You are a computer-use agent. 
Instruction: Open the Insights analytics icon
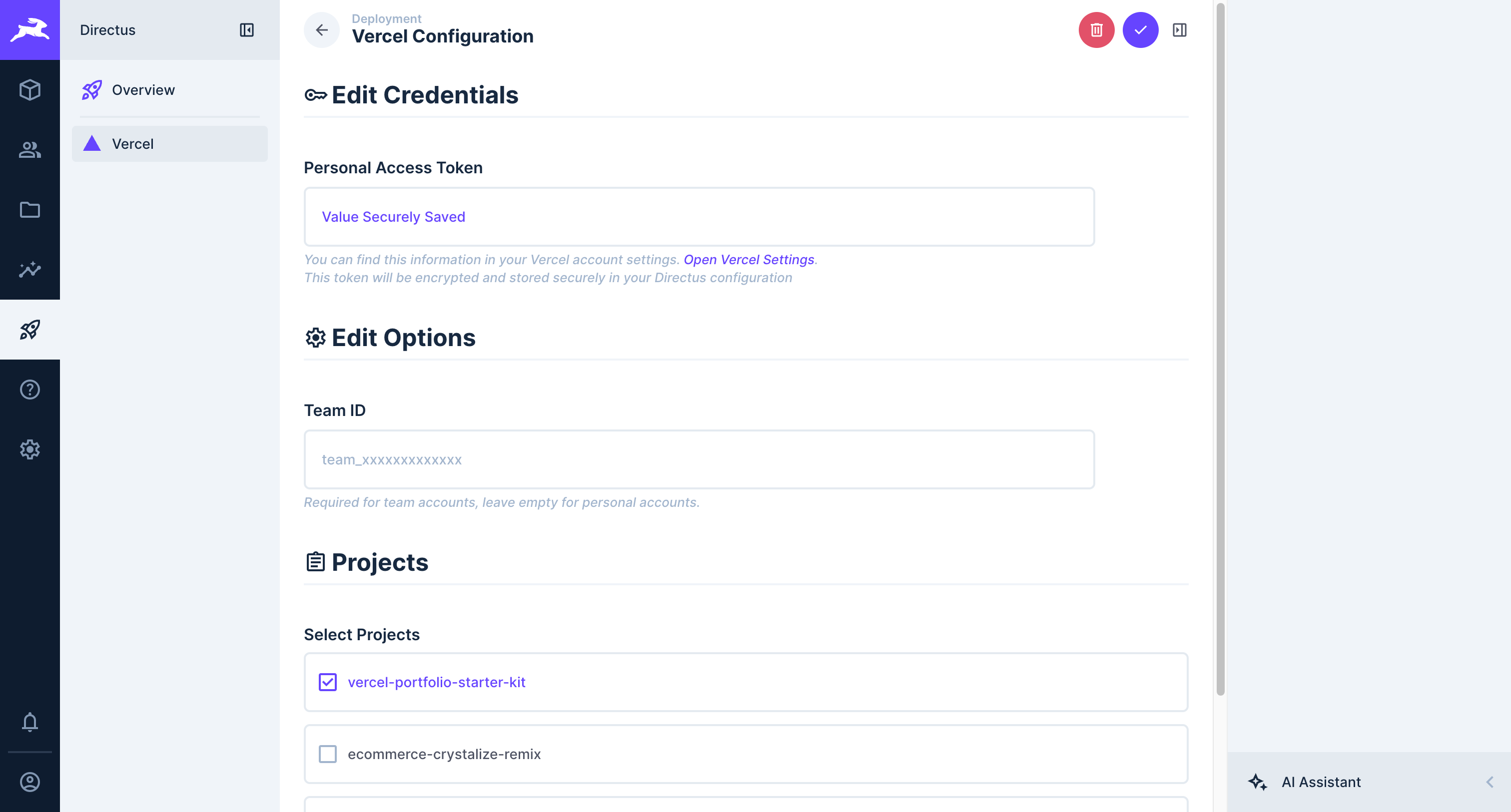[x=30, y=270]
